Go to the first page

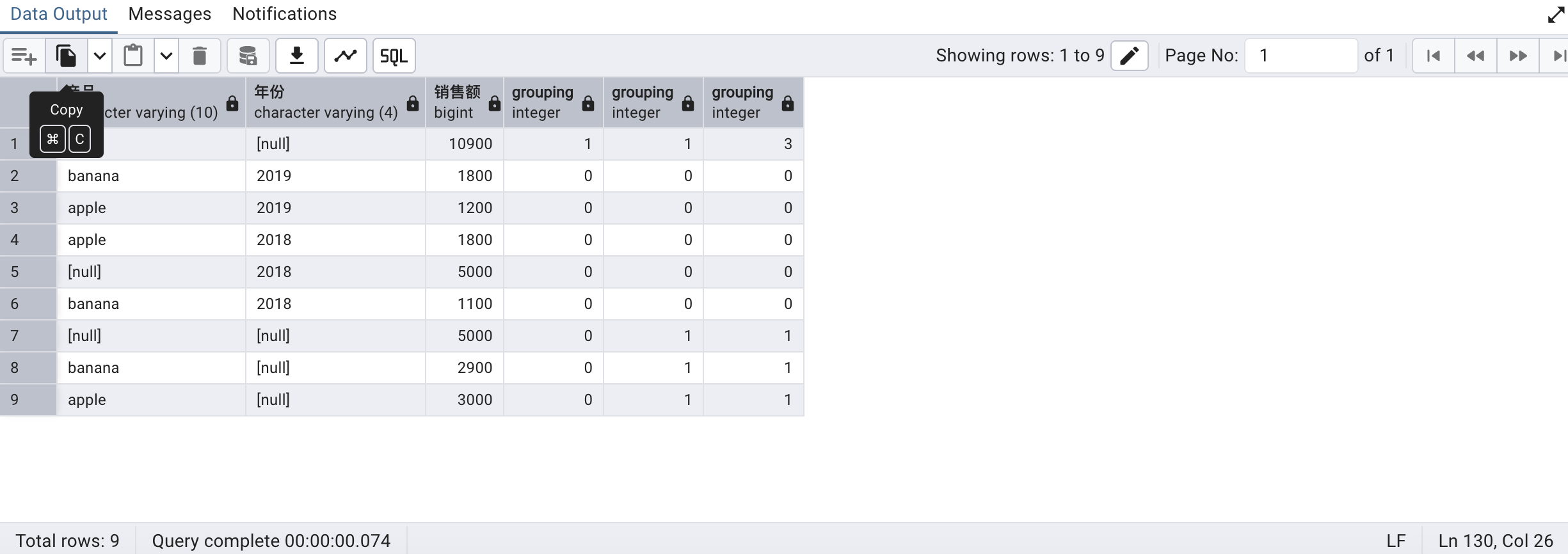pos(1434,56)
